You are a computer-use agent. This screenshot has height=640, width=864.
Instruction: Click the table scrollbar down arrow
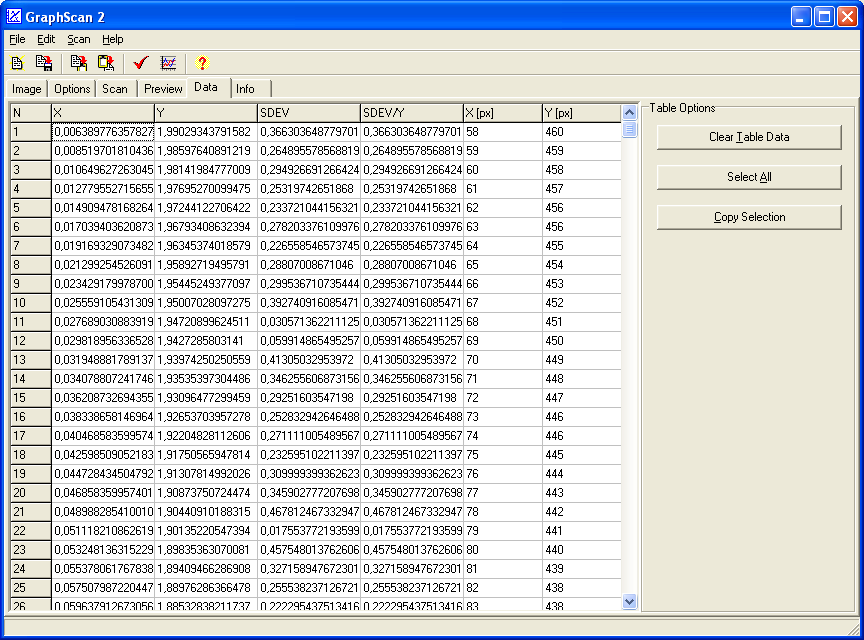629,601
